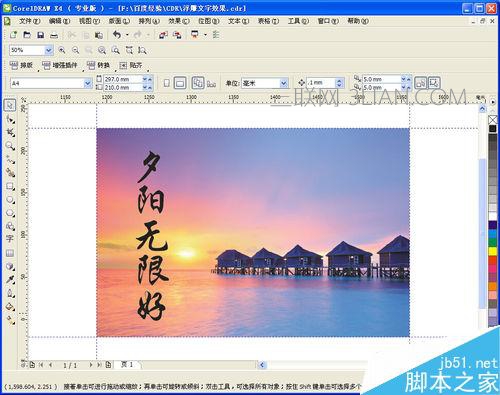This screenshot has height=395, width=500.
Task: Print the document
Action: pyautogui.click(x=54, y=35)
